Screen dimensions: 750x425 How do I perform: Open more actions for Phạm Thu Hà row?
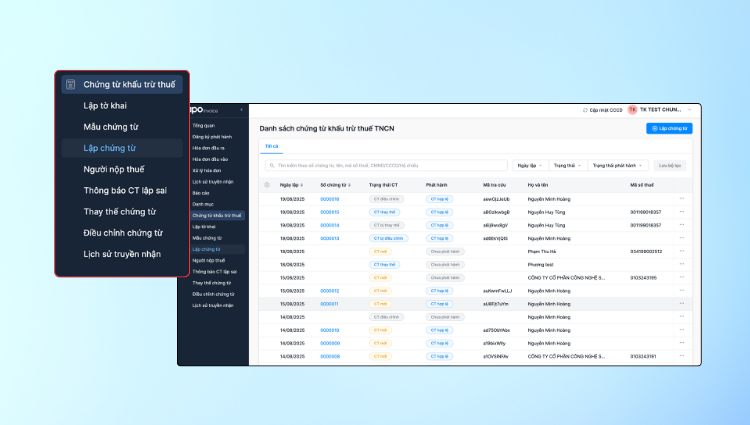point(682,251)
